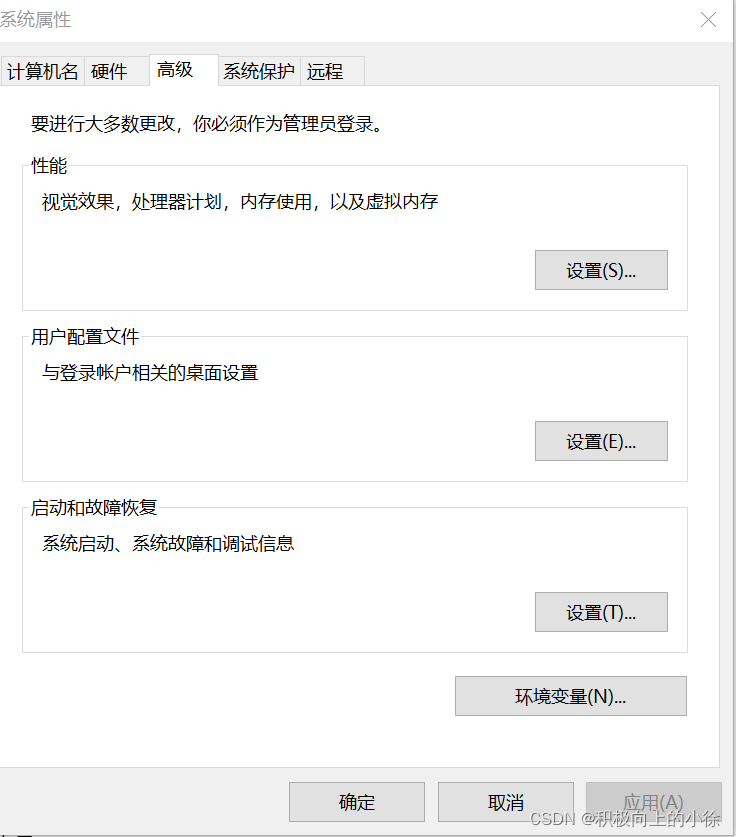Screen dimensions: 736x837
Task: Open the 远程 tab
Action: click(x=333, y=71)
